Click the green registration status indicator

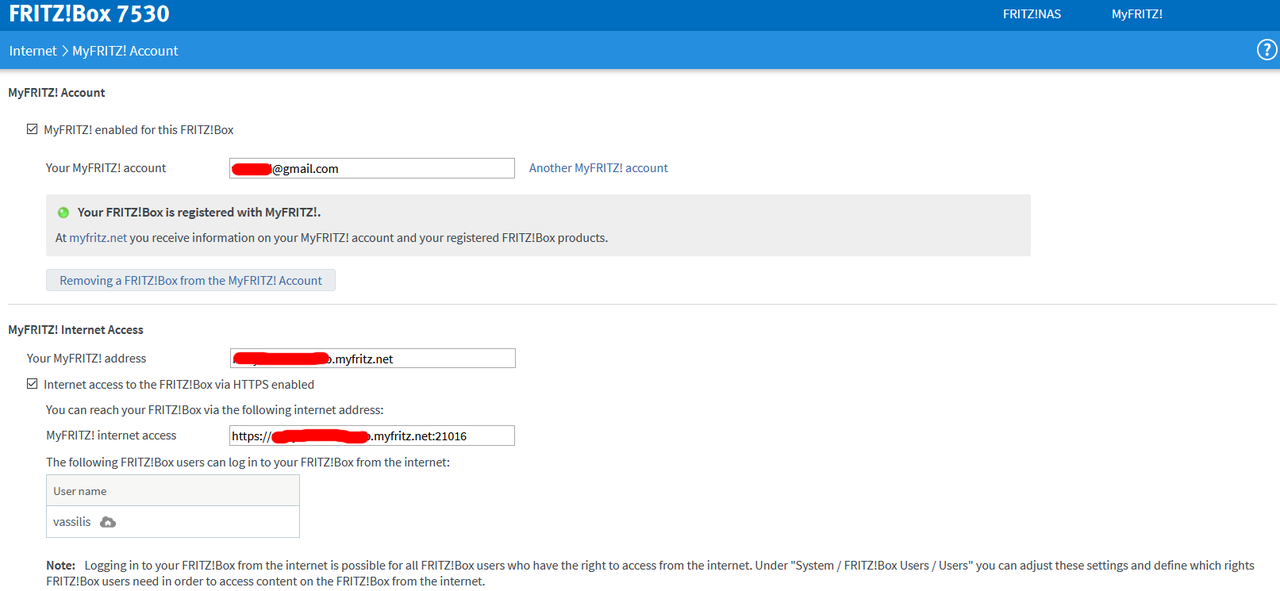(63, 212)
